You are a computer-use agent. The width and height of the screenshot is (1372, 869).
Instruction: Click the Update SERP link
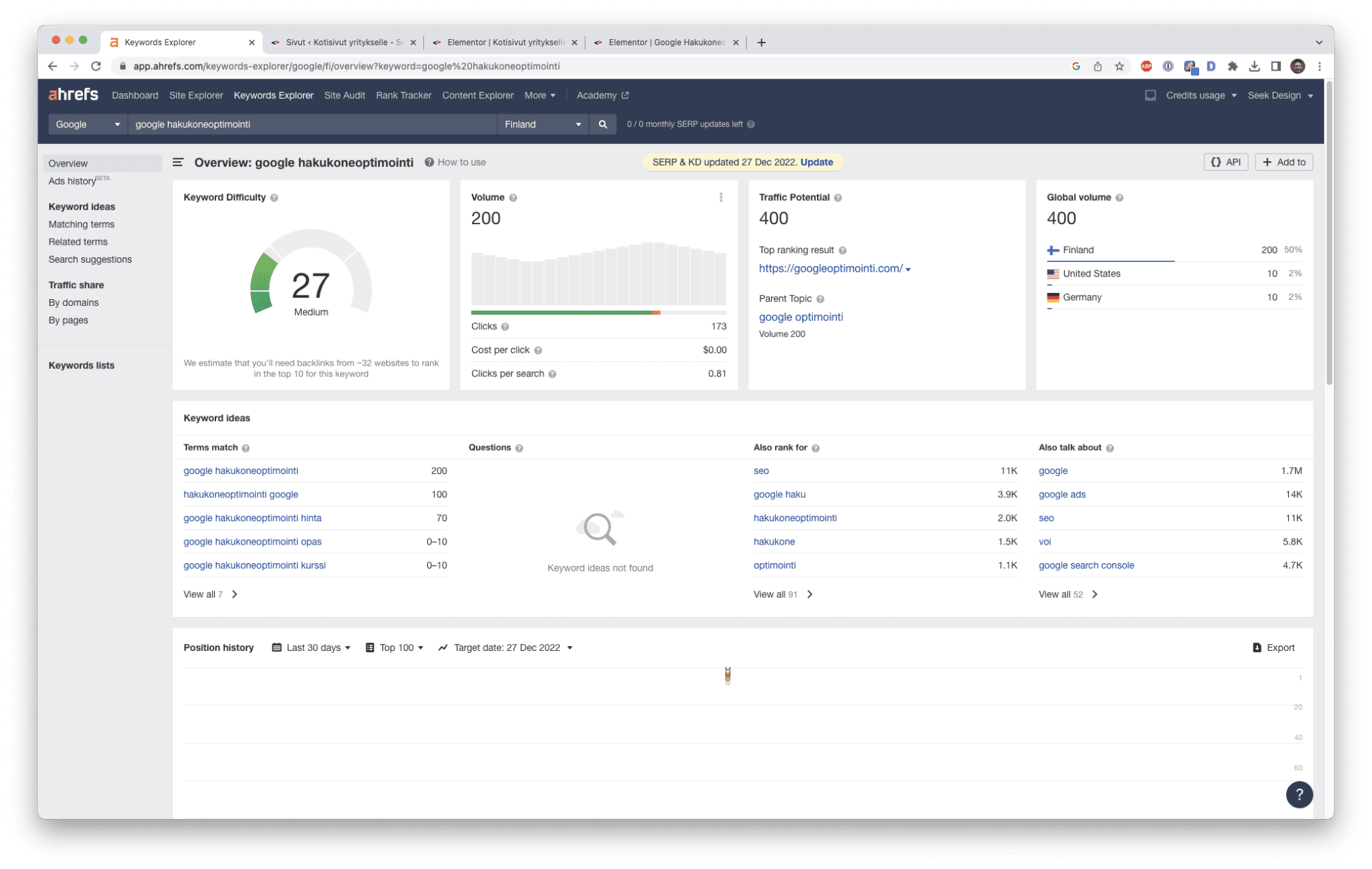tap(816, 163)
